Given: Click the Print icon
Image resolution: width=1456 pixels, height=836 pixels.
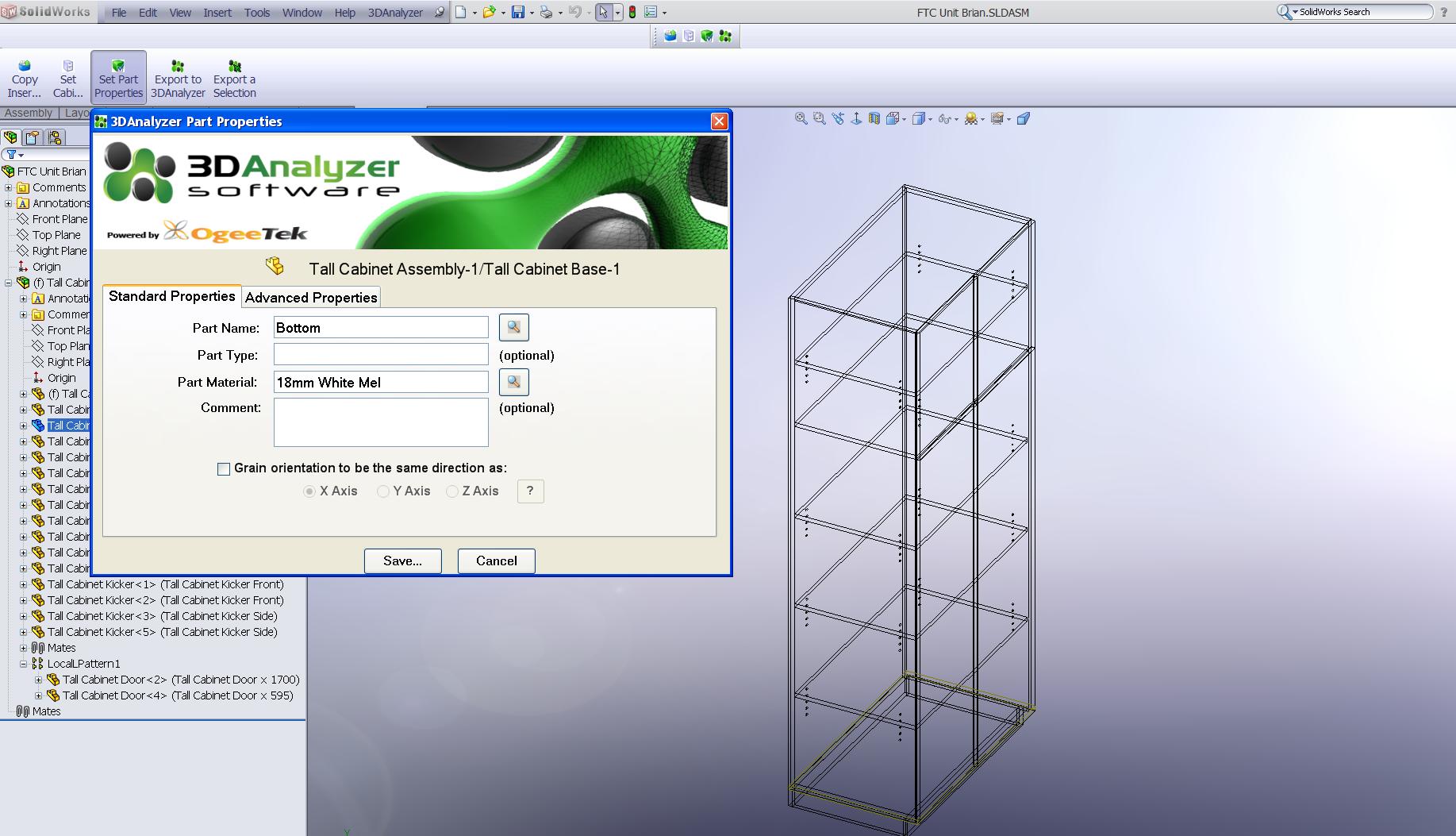Looking at the screenshot, I should tap(546, 12).
